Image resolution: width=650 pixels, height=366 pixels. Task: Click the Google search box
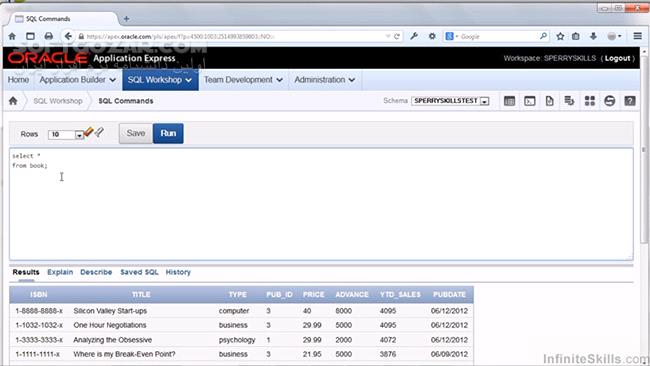[x=497, y=36]
